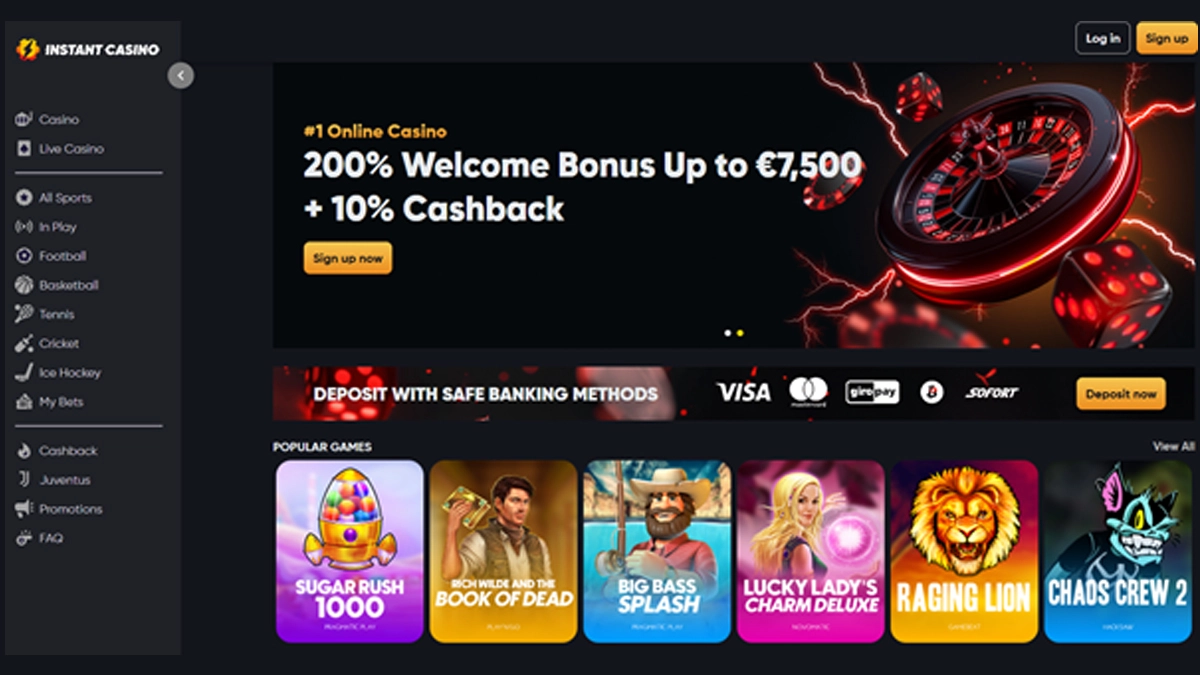Click the Log in button

coord(1103,38)
